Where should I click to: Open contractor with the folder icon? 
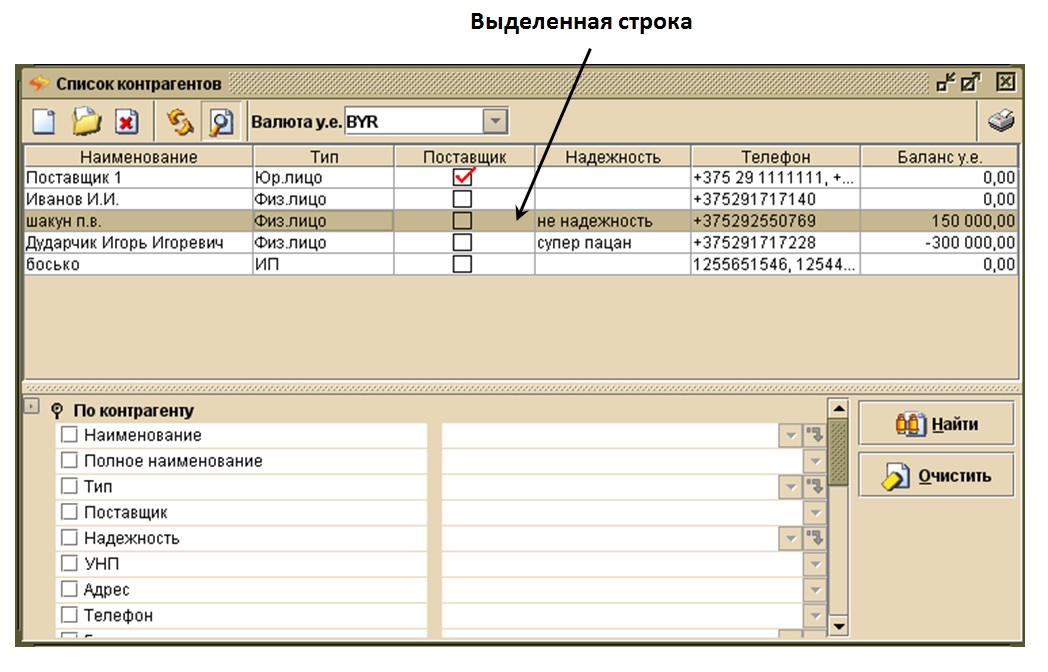tap(86, 122)
